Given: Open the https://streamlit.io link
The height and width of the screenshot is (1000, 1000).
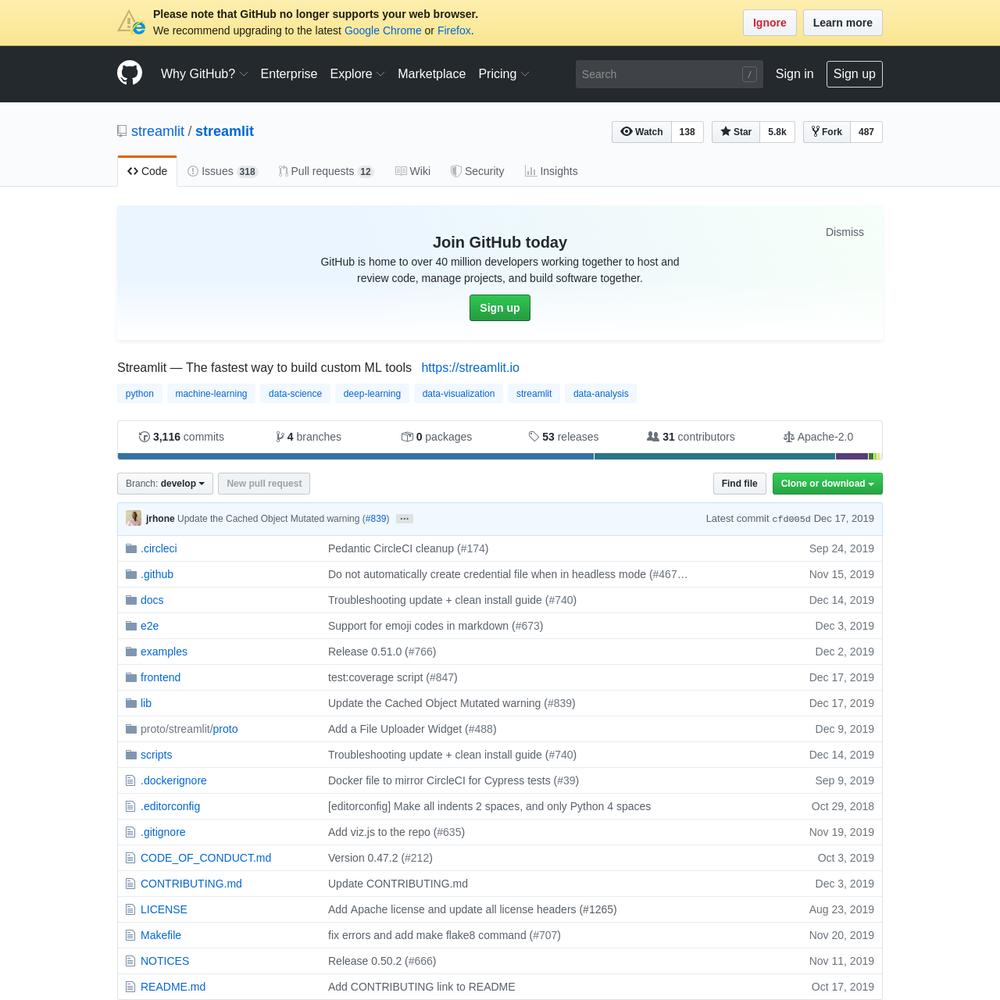Looking at the screenshot, I should (x=470, y=367).
